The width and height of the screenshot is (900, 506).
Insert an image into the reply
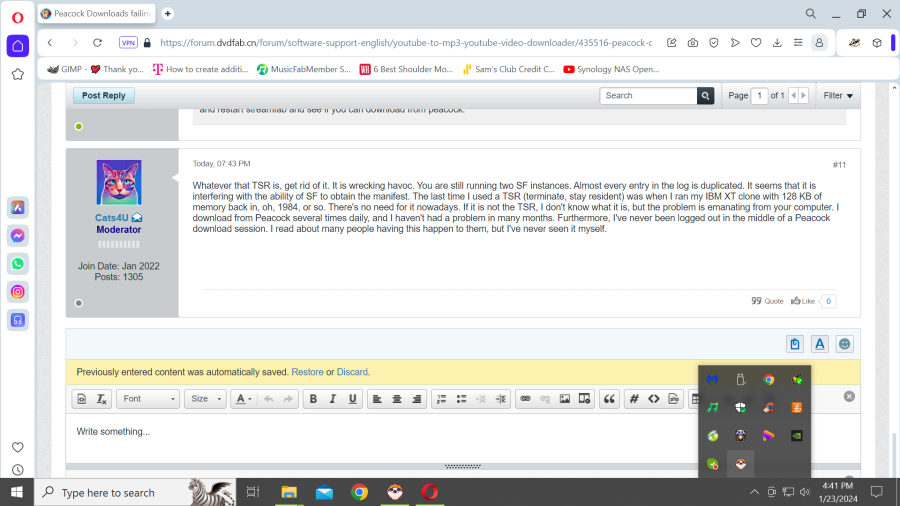point(565,399)
